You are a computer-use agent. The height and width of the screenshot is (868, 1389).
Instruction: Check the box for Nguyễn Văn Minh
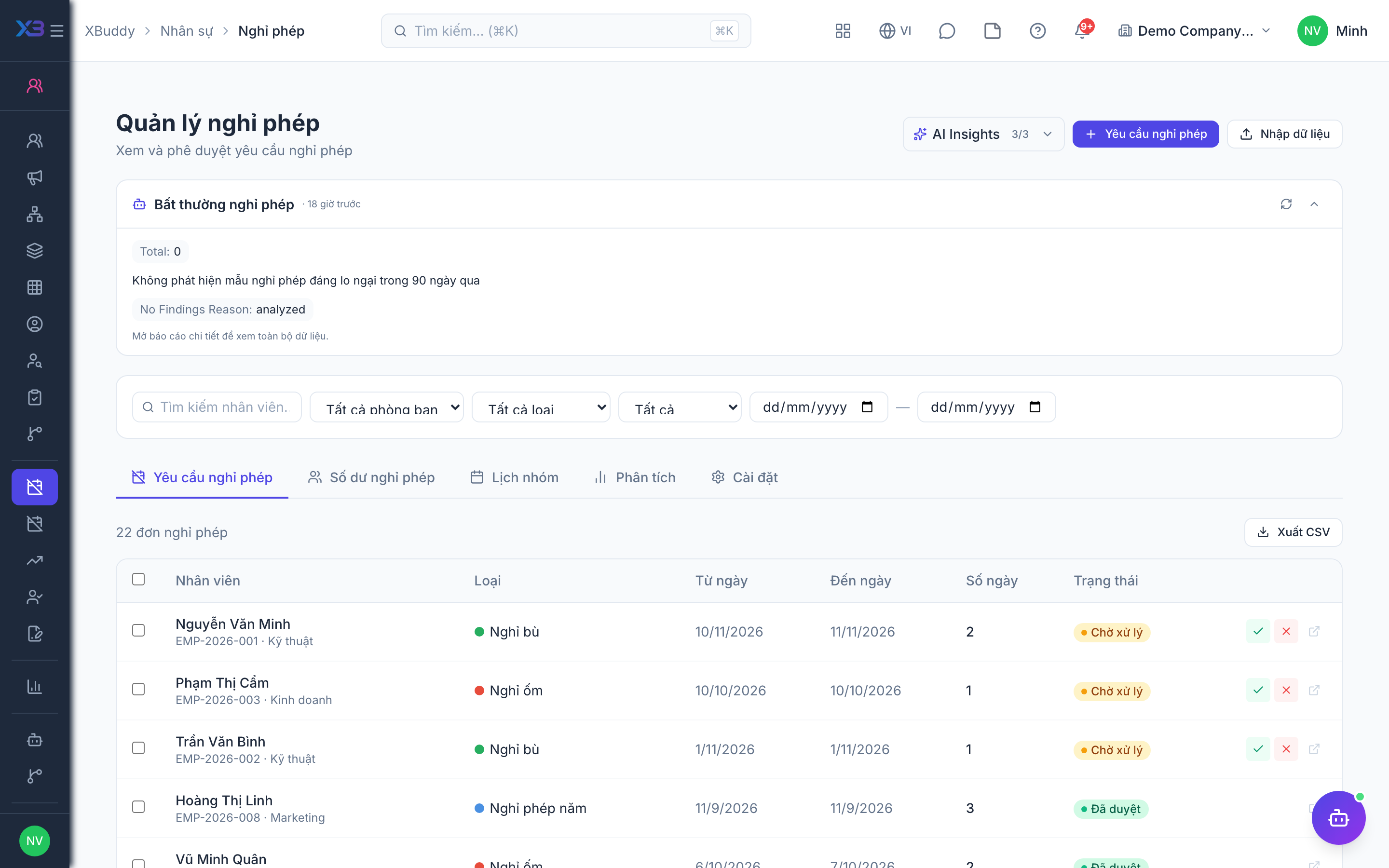138,630
